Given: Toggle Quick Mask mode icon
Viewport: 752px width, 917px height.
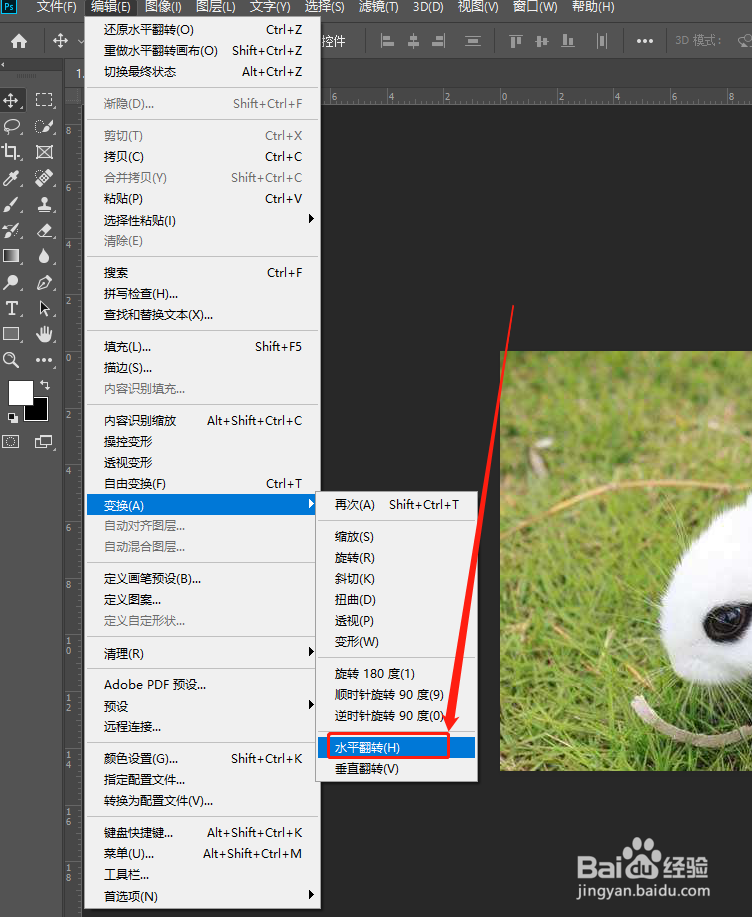Looking at the screenshot, I should [11, 442].
